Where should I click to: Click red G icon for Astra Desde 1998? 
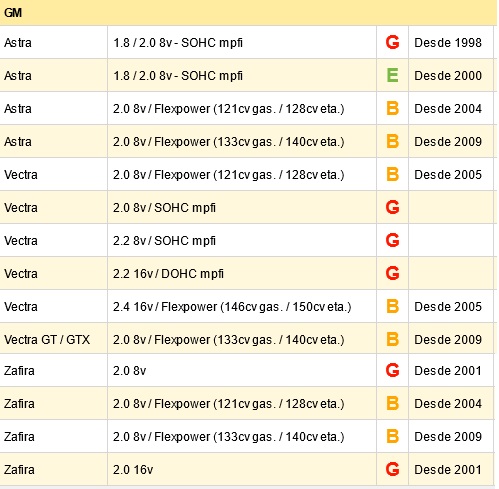point(392,42)
